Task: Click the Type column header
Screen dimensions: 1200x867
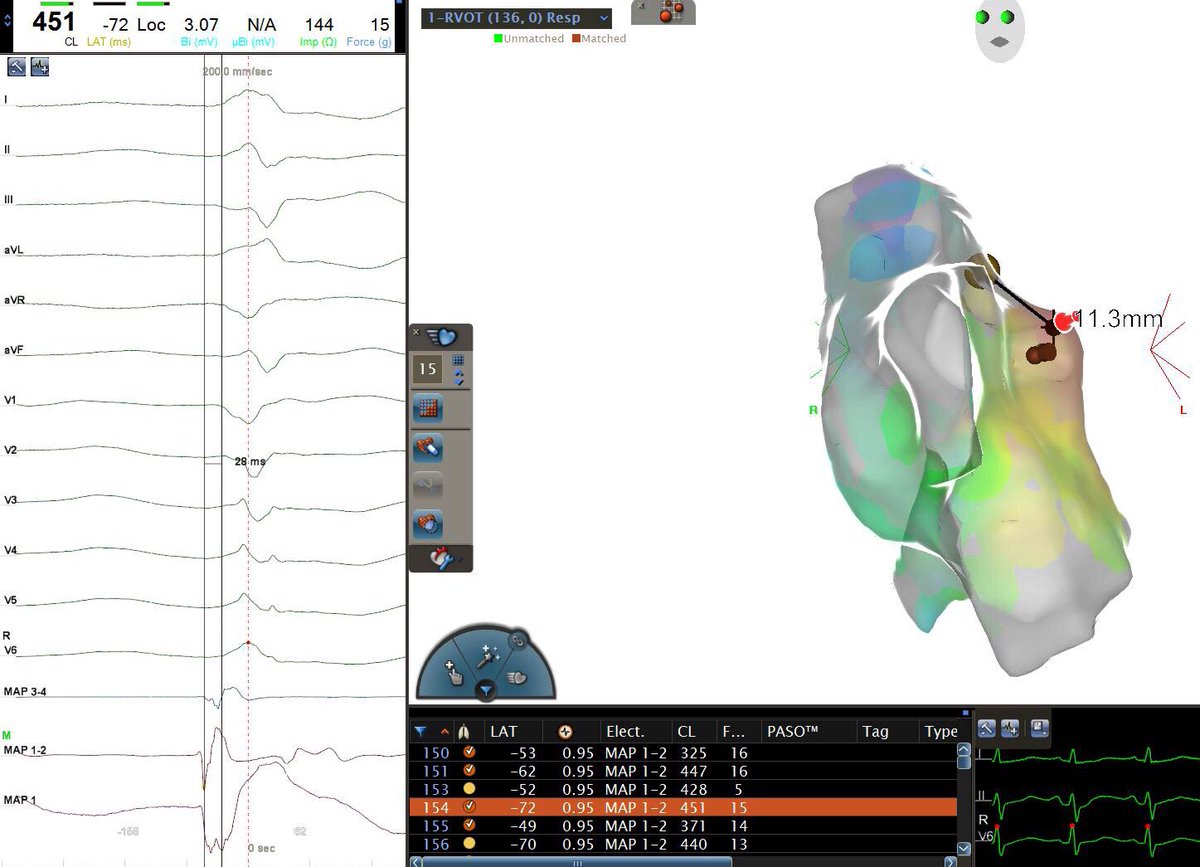Action: tap(941, 731)
